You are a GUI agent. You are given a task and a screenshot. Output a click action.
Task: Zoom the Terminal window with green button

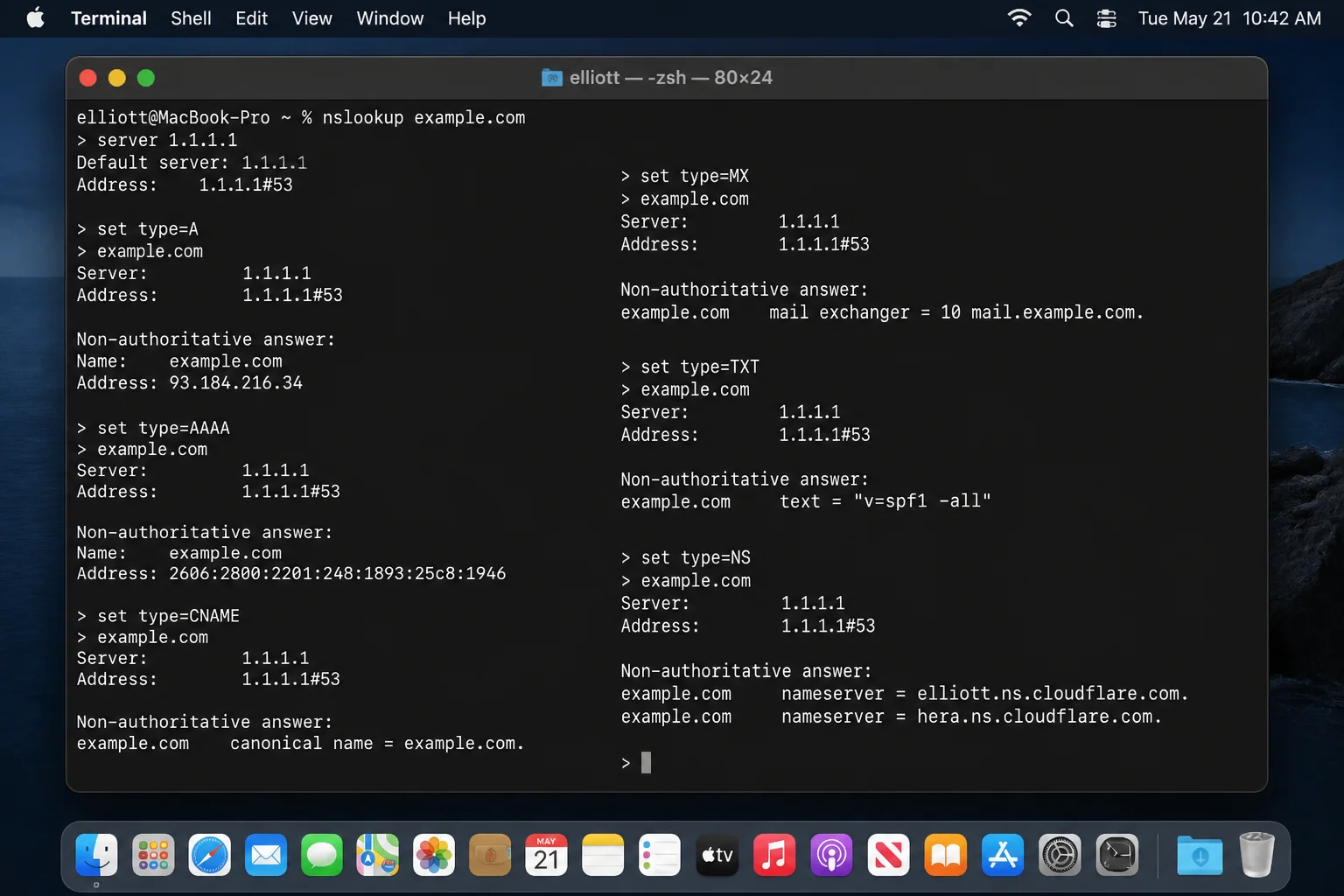click(146, 78)
